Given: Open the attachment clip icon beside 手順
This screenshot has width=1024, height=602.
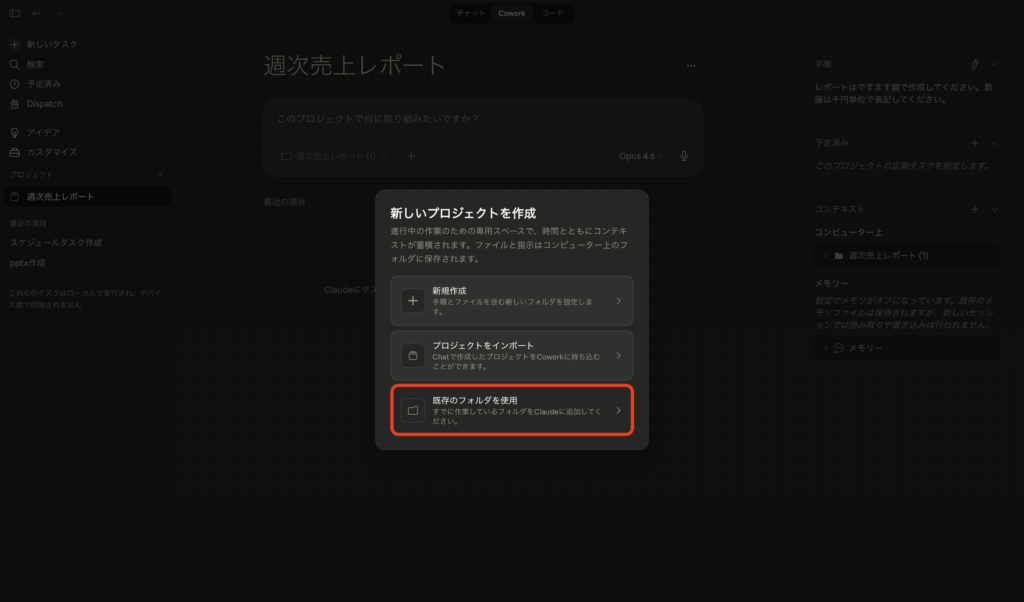Looking at the screenshot, I should click(975, 63).
